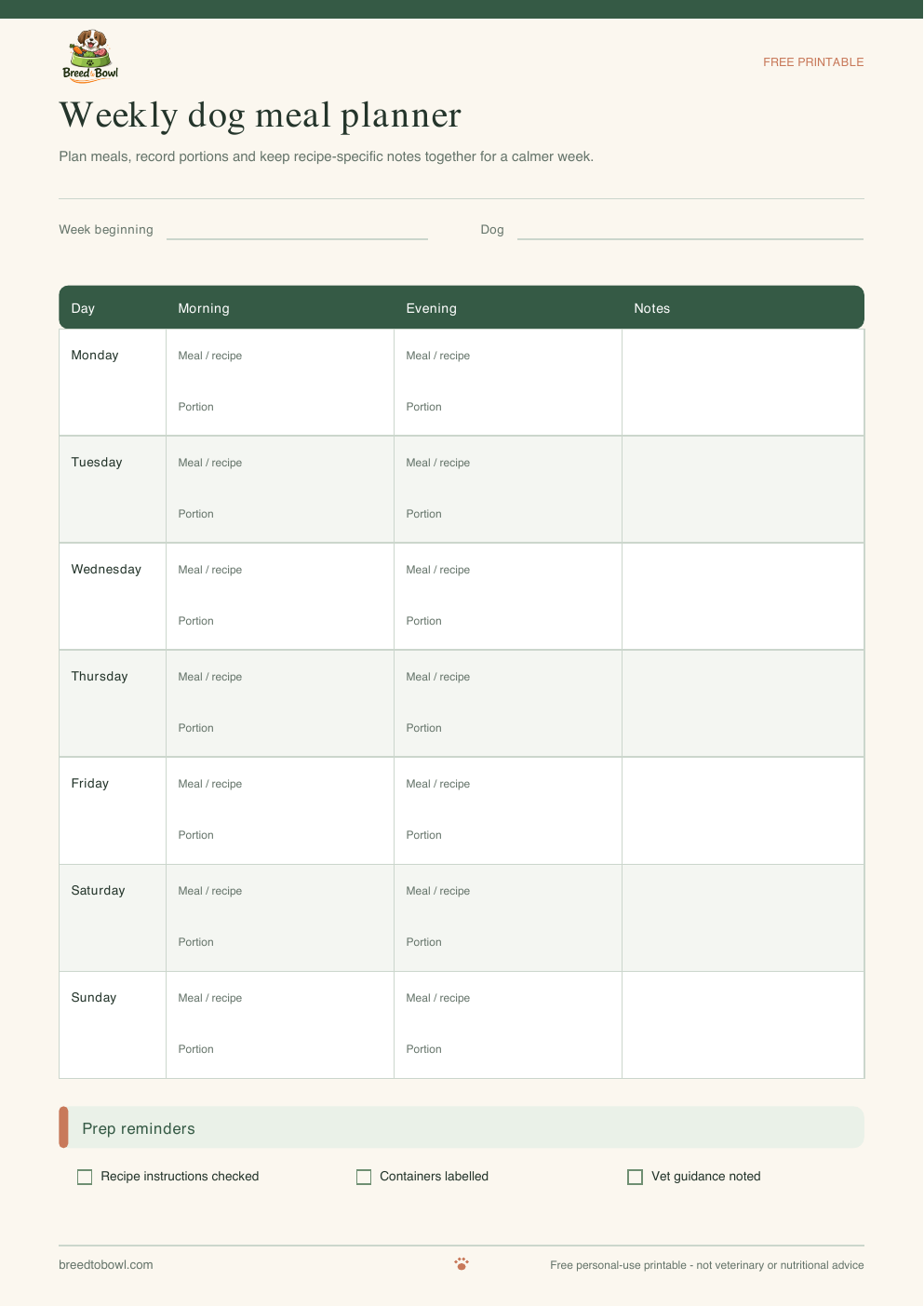Click the Breed to Bowl dog logo
The image size is (924, 1307).
(x=90, y=56)
